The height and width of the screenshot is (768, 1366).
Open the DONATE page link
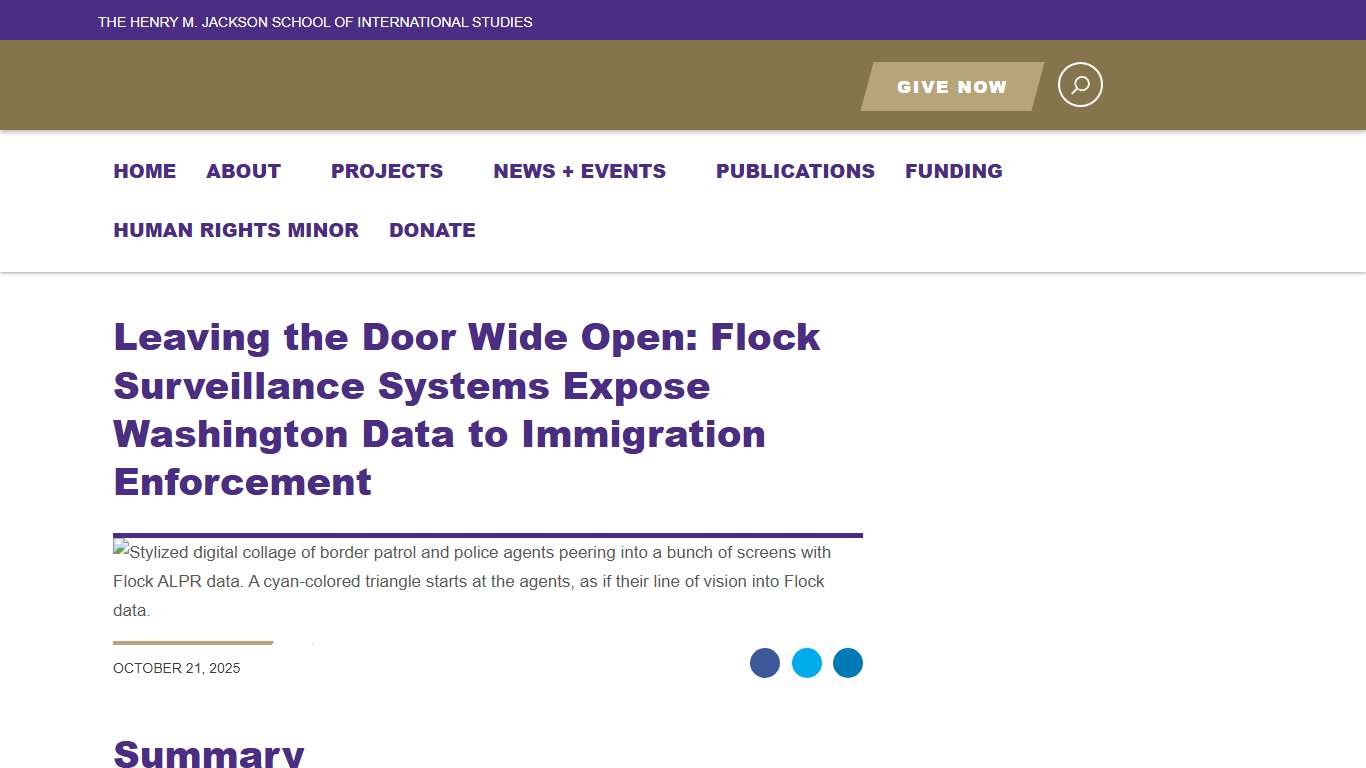pyautogui.click(x=432, y=230)
